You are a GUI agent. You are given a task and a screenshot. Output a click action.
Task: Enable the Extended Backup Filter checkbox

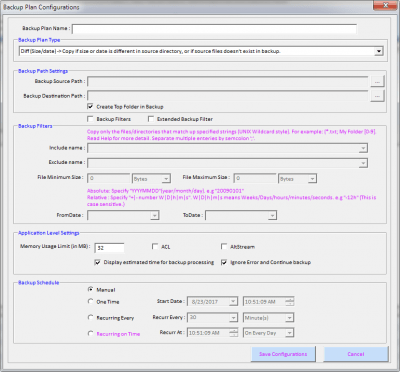[x=151, y=119]
